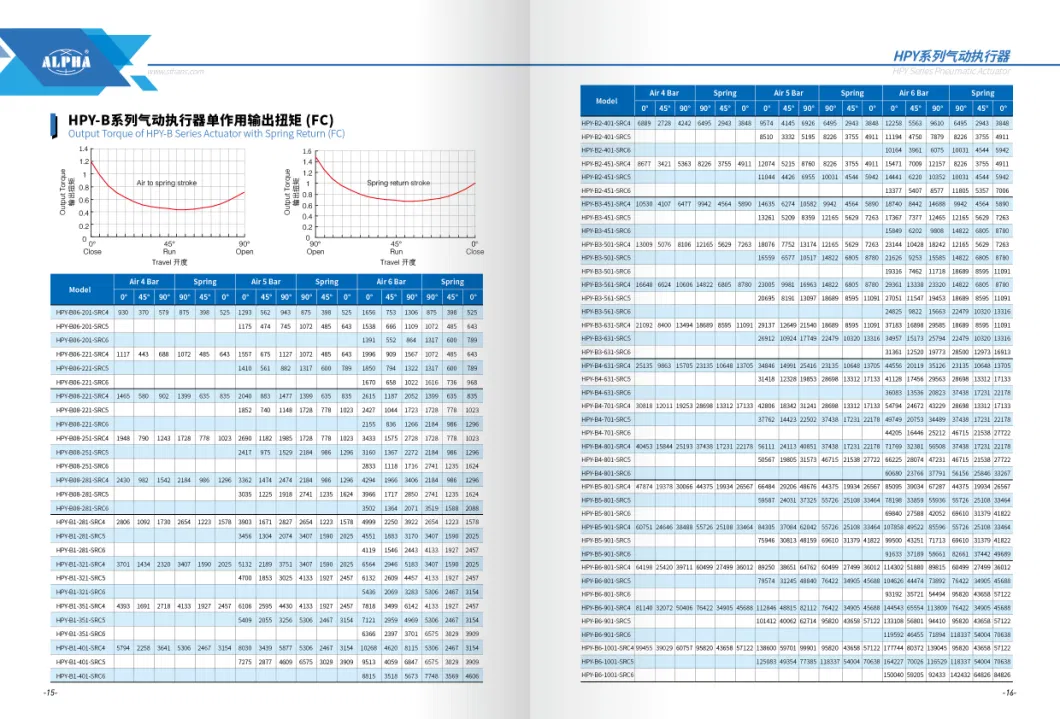Pick the 'HPY-B6-1001-SRC4' model name
This screenshot has width=1060, height=719.
point(607,648)
